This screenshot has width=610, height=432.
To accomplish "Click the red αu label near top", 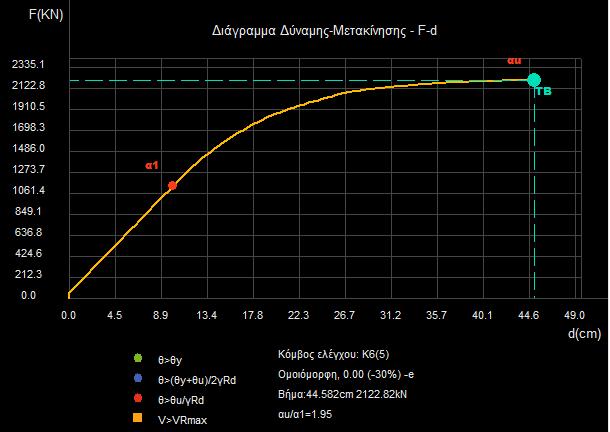I will 514,60.
